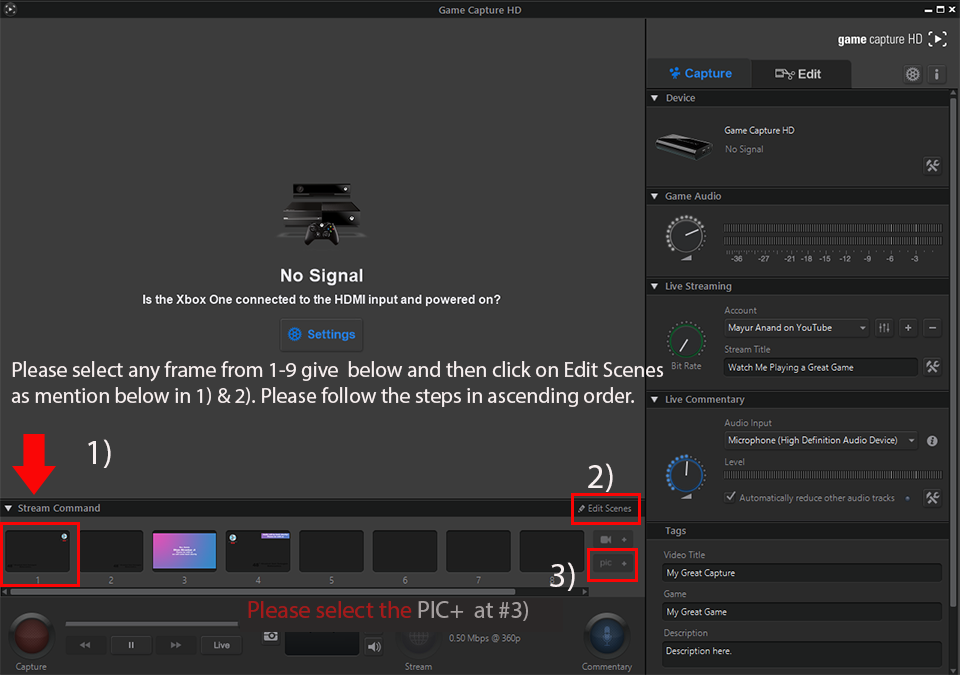The width and height of the screenshot is (960, 675).
Task: Show audio input info icon
Action: pos(932,441)
